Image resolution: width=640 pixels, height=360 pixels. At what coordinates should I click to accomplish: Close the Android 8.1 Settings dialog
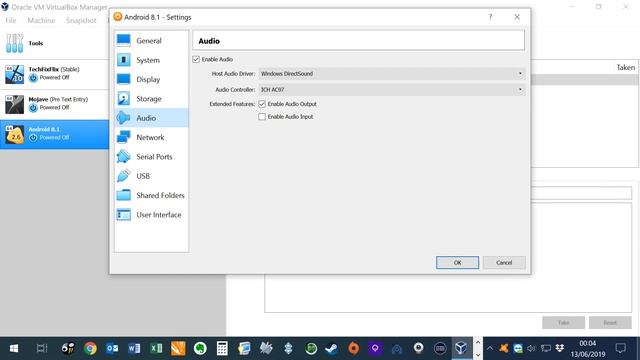[517, 17]
